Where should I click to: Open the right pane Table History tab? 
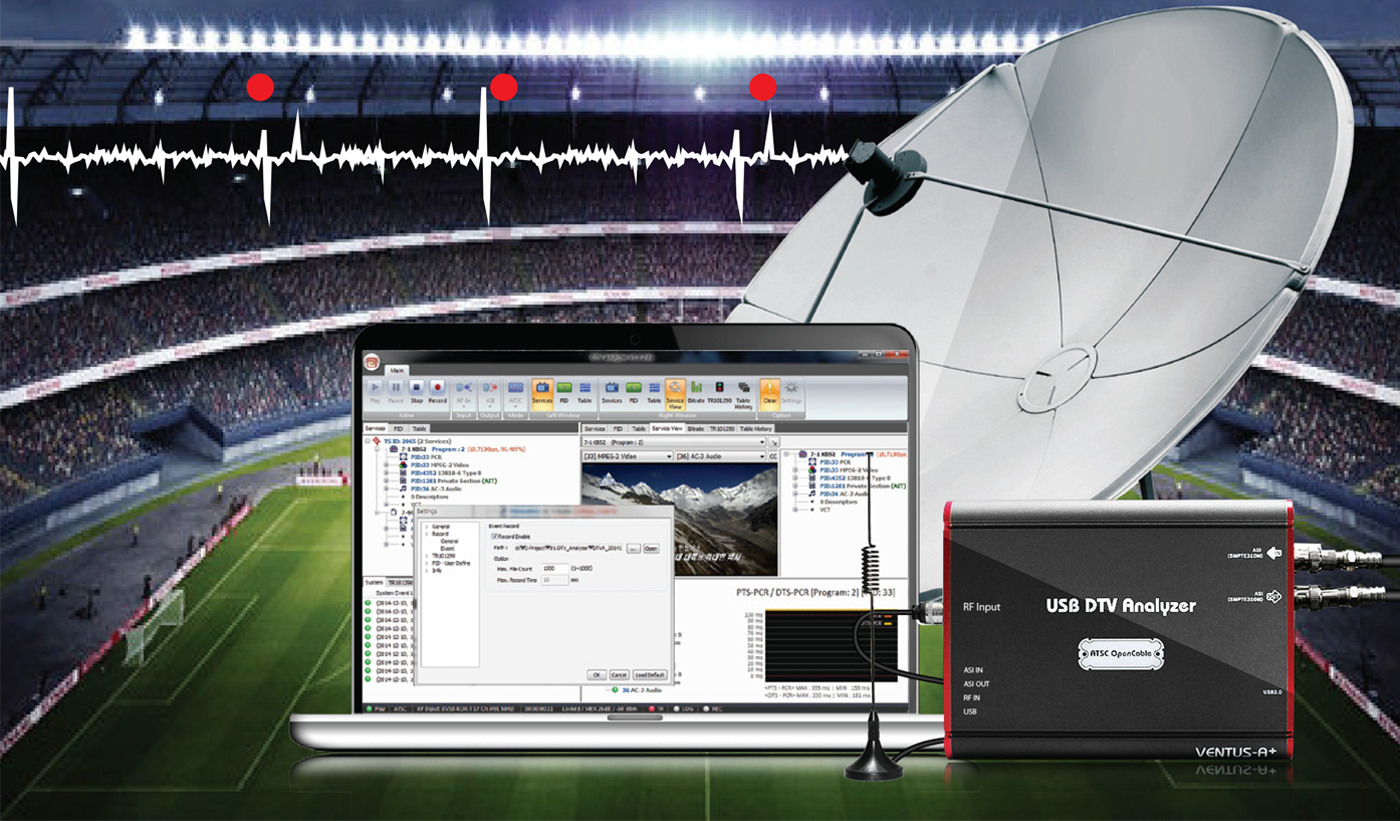756,428
